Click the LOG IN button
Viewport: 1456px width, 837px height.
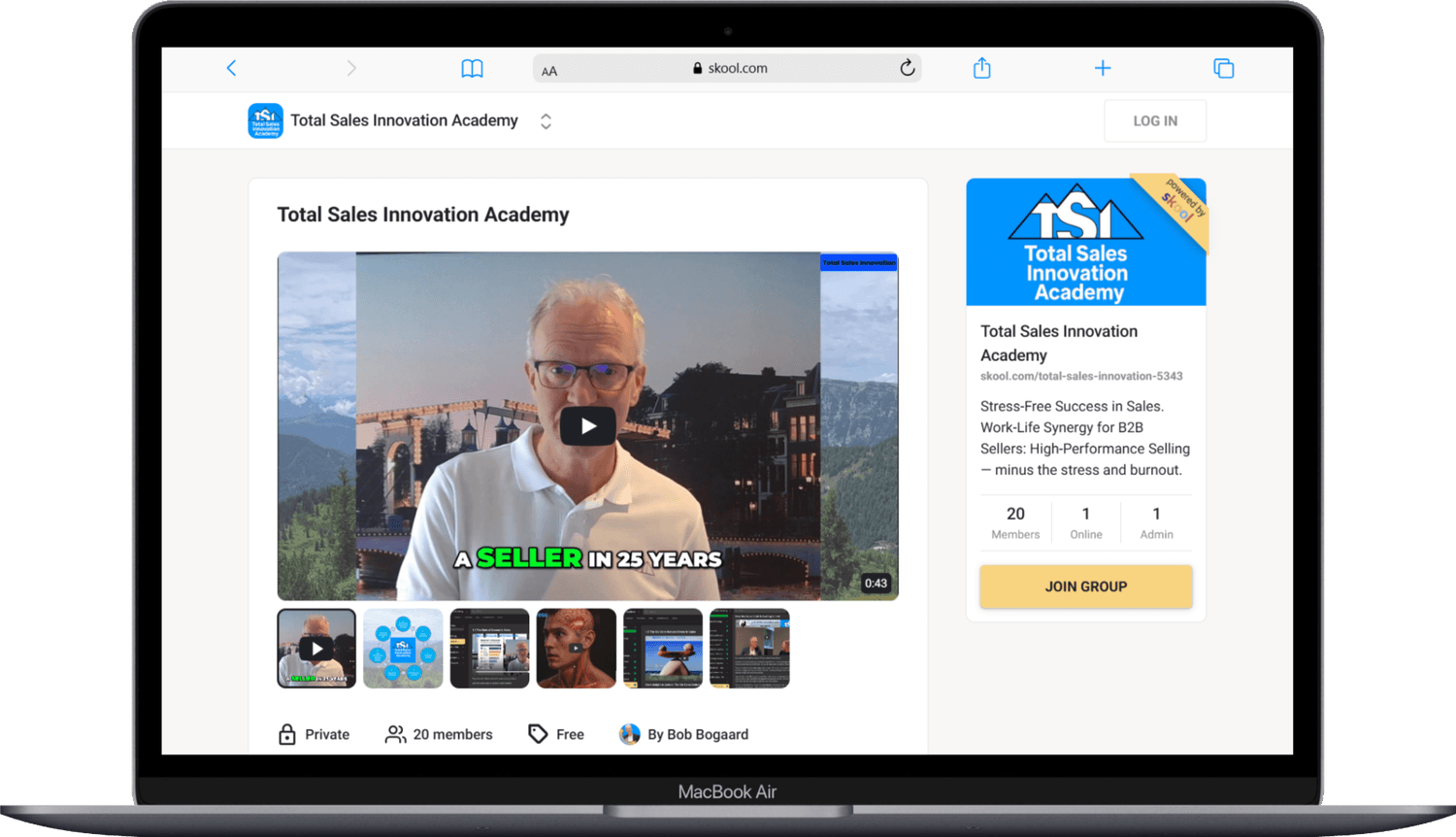click(1155, 121)
